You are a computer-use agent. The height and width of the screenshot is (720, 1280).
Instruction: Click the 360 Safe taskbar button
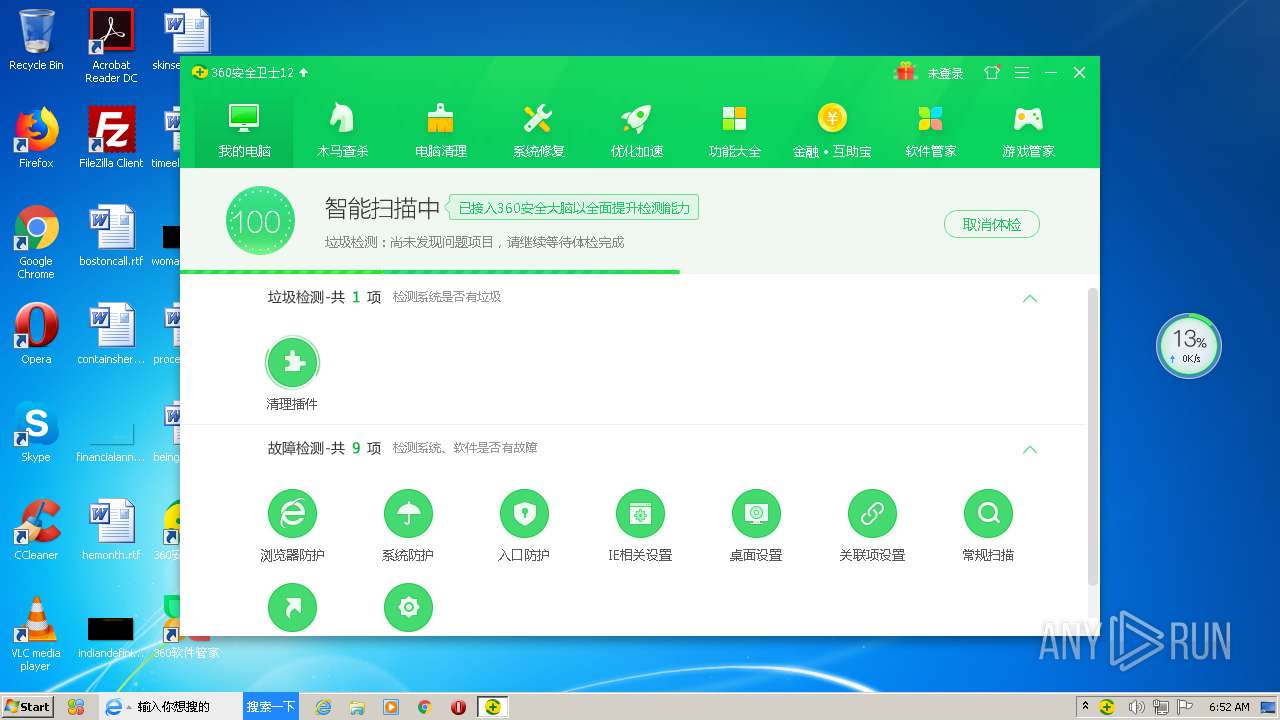coord(492,707)
